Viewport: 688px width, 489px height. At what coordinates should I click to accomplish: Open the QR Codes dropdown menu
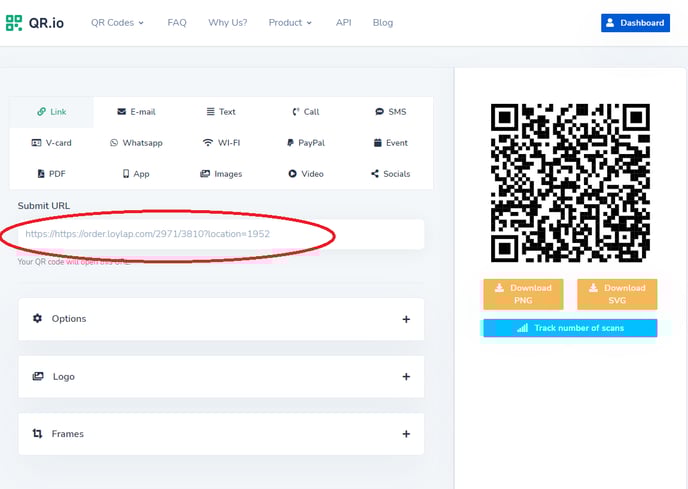[x=117, y=22]
